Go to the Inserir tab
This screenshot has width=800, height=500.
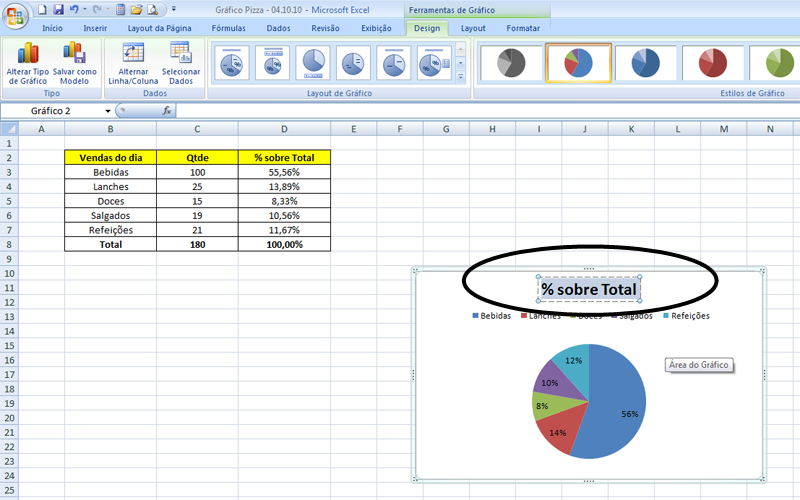(x=95, y=28)
